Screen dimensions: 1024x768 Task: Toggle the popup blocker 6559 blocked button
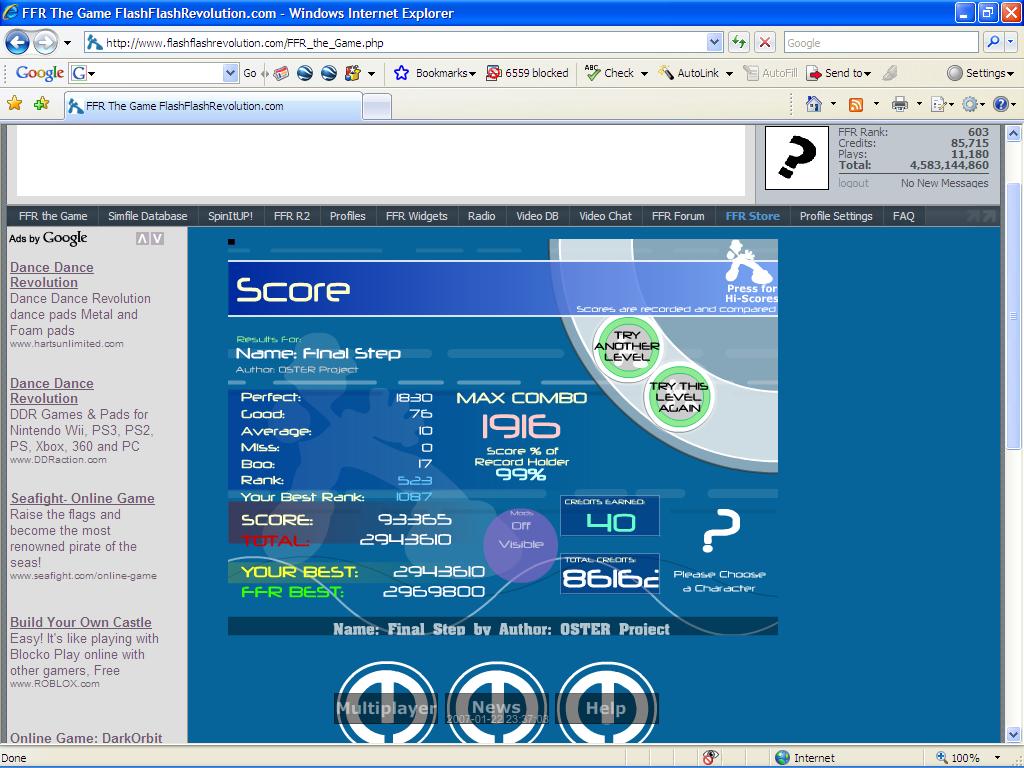(x=528, y=73)
